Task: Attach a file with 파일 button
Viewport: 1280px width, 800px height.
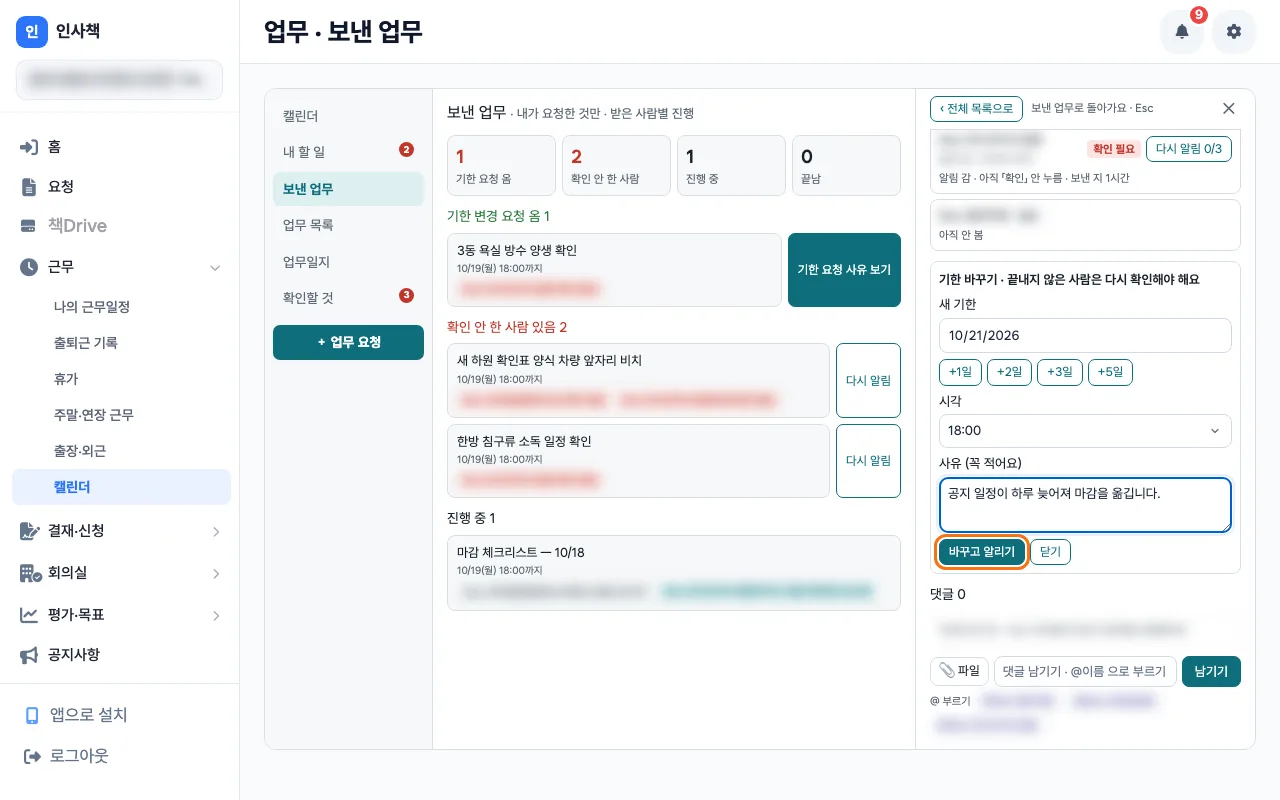Action: [x=960, y=672]
